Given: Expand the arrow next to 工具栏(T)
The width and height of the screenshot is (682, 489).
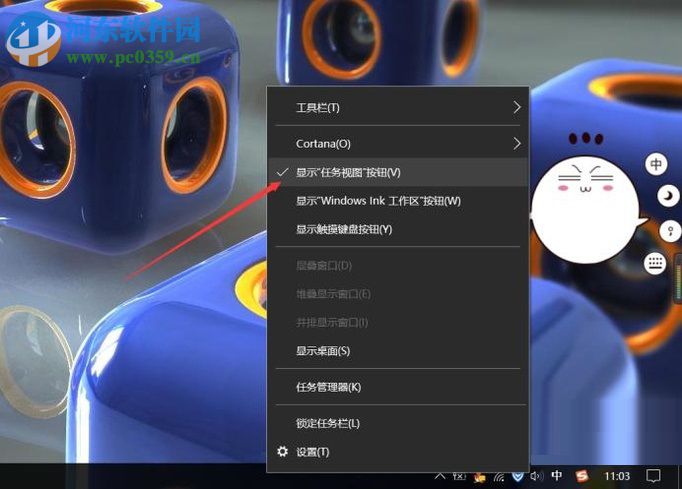Looking at the screenshot, I should click(x=517, y=107).
